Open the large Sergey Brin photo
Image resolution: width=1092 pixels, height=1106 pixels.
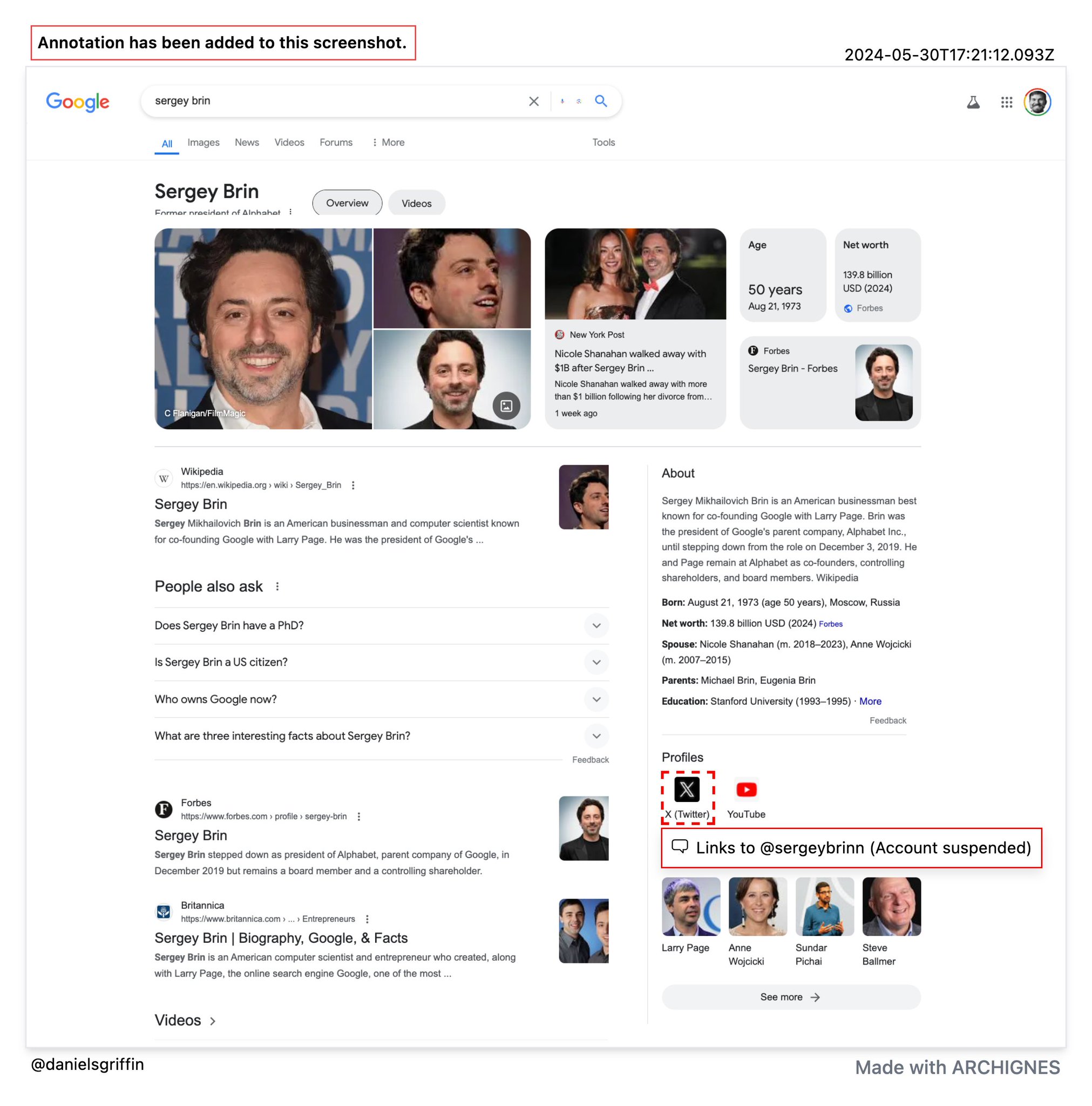(x=263, y=328)
